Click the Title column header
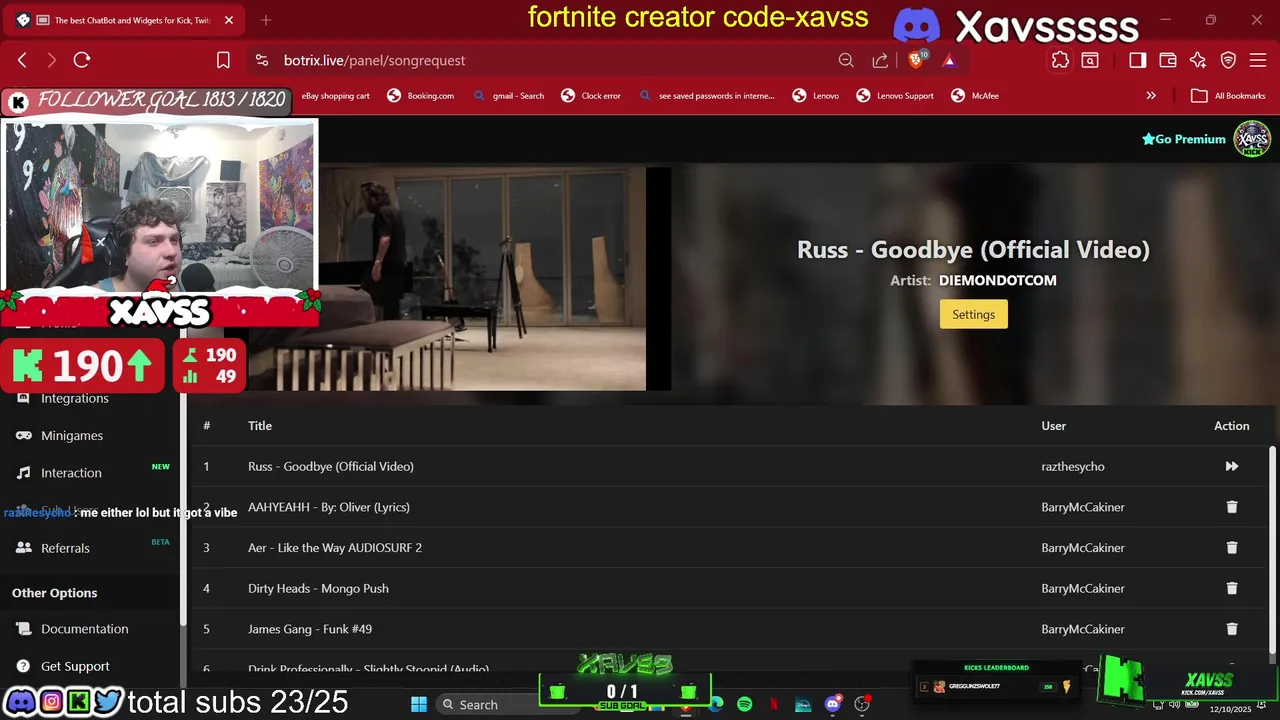Image resolution: width=1280 pixels, height=720 pixels. 260,426
